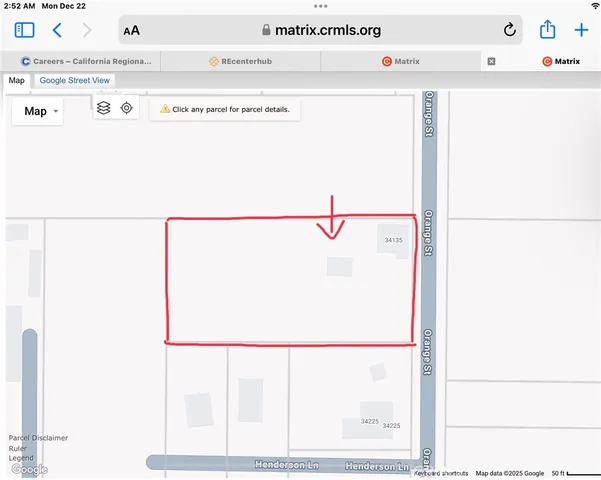Go back to previous page
Viewport: 601px width, 480px height.
click(x=57, y=30)
